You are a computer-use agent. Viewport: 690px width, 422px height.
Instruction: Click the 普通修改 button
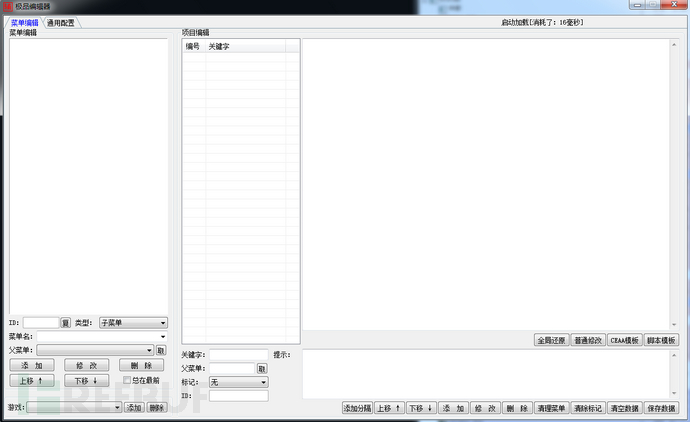tap(588, 340)
